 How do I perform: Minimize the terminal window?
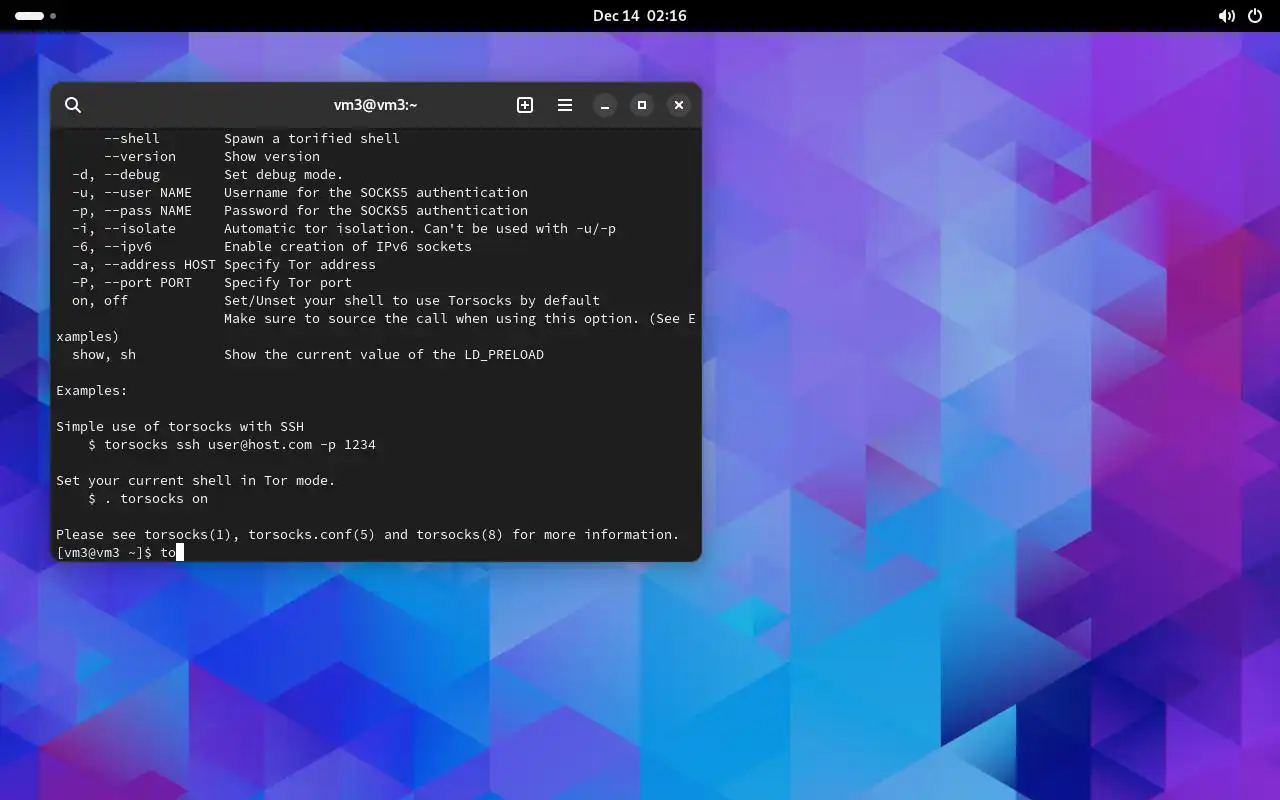click(x=605, y=105)
